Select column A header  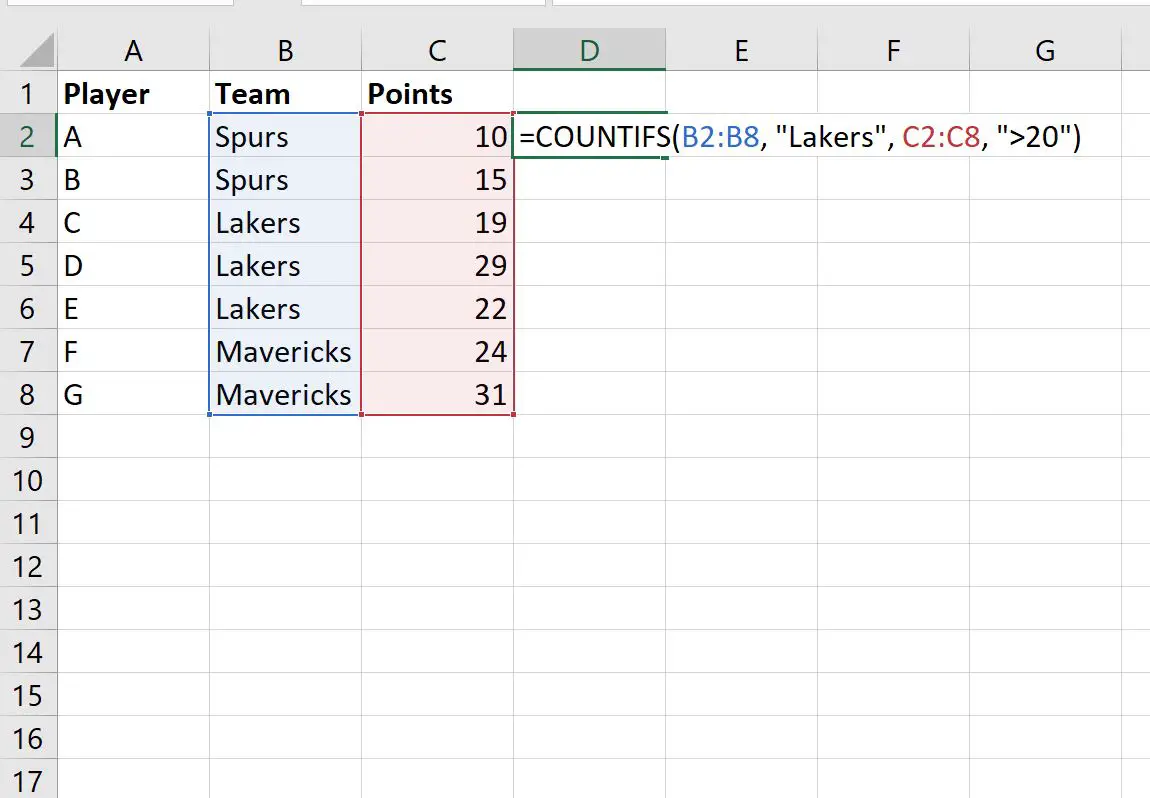[x=133, y=51]
